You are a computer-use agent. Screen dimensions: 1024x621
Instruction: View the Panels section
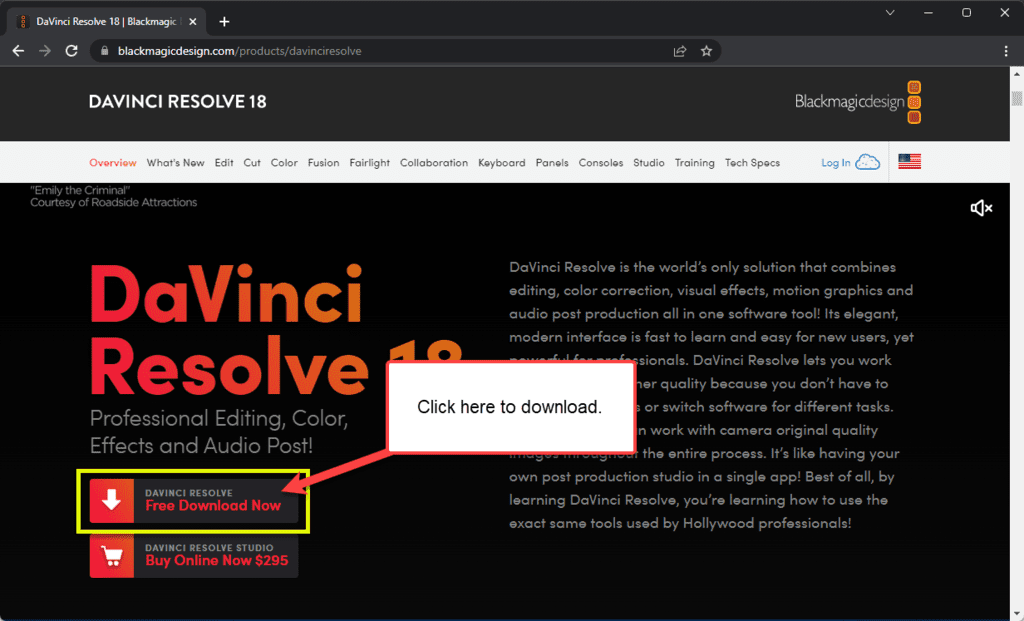tap(552, 163)
